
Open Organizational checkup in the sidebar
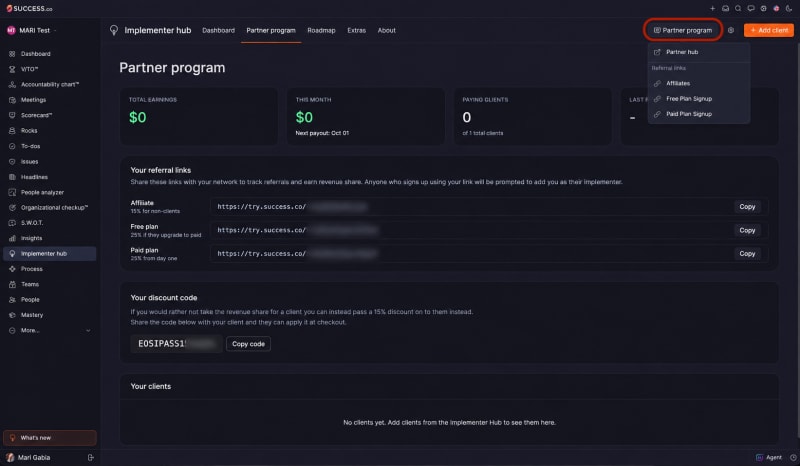point(49,207)
